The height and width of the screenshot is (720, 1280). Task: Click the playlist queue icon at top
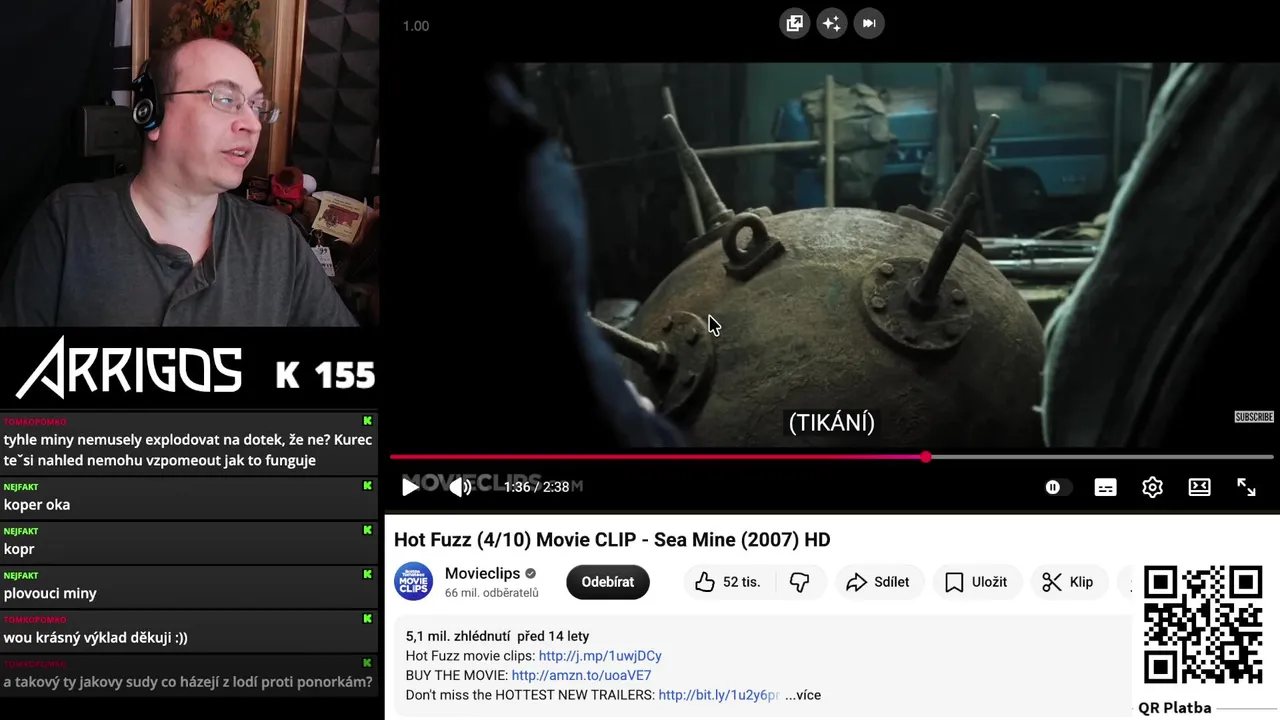click(x=795, y=23)
